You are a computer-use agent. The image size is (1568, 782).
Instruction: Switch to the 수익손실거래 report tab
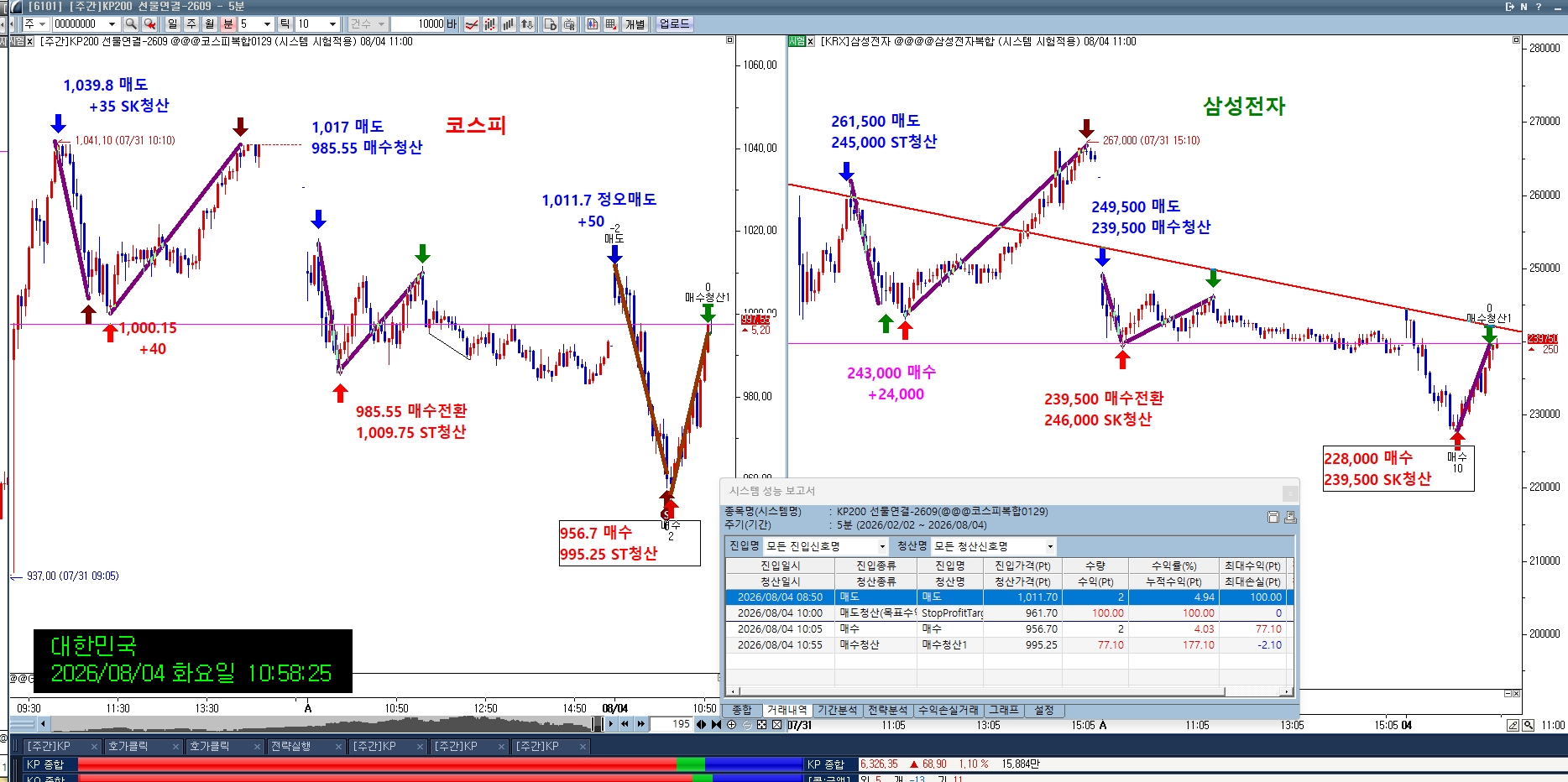click(x=949, y=711)
